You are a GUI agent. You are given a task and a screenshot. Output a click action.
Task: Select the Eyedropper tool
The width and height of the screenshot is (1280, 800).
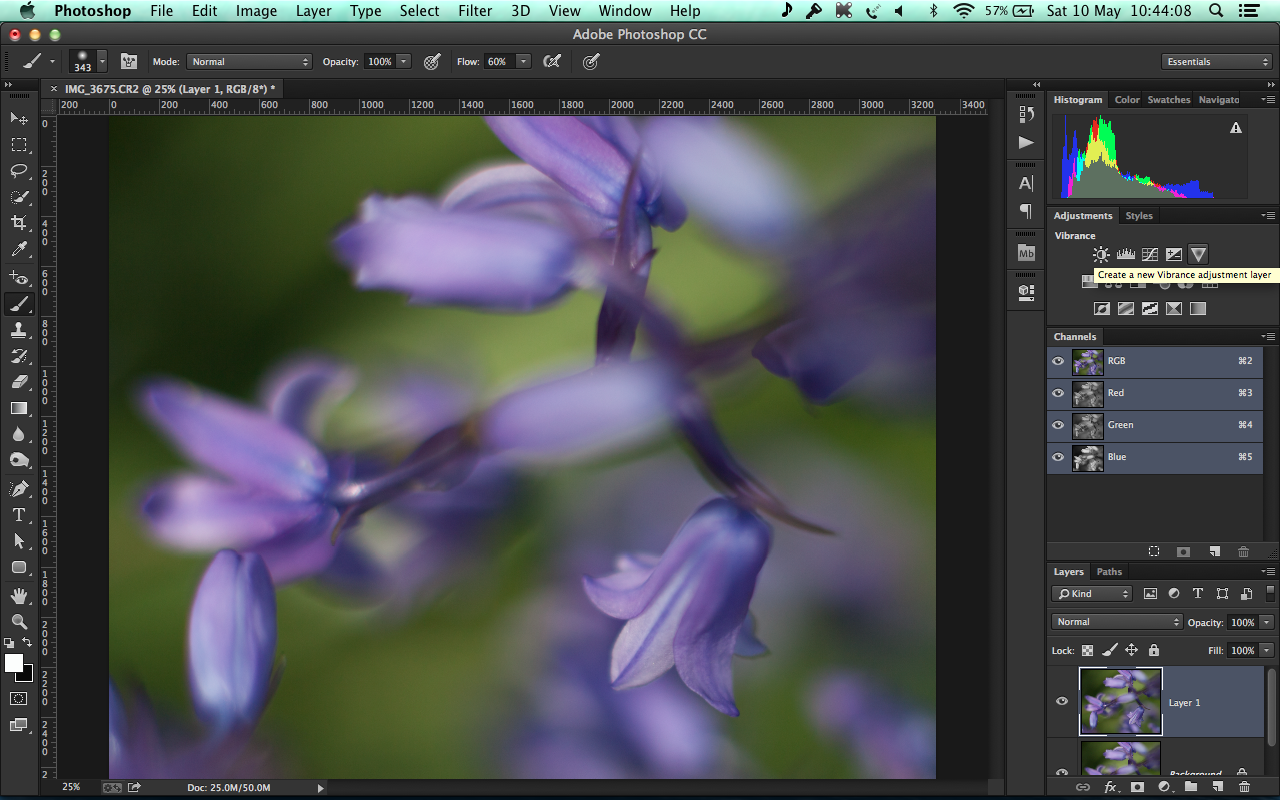(19, 249)
